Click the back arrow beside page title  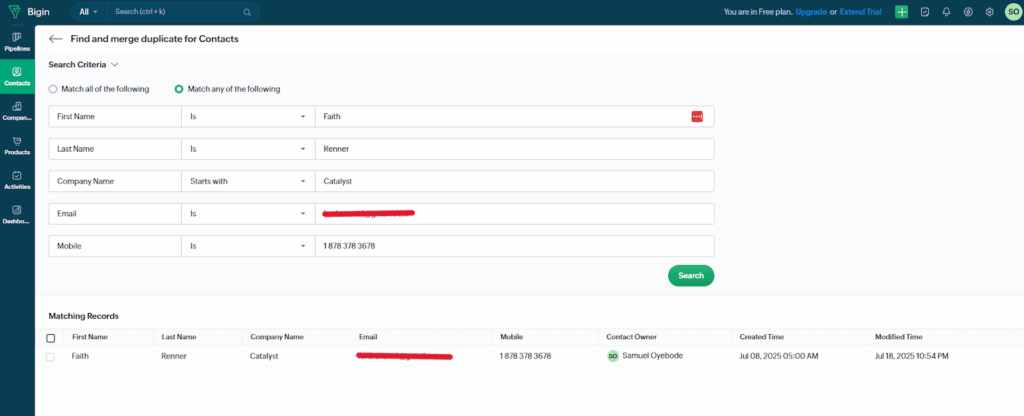point(55,39)
